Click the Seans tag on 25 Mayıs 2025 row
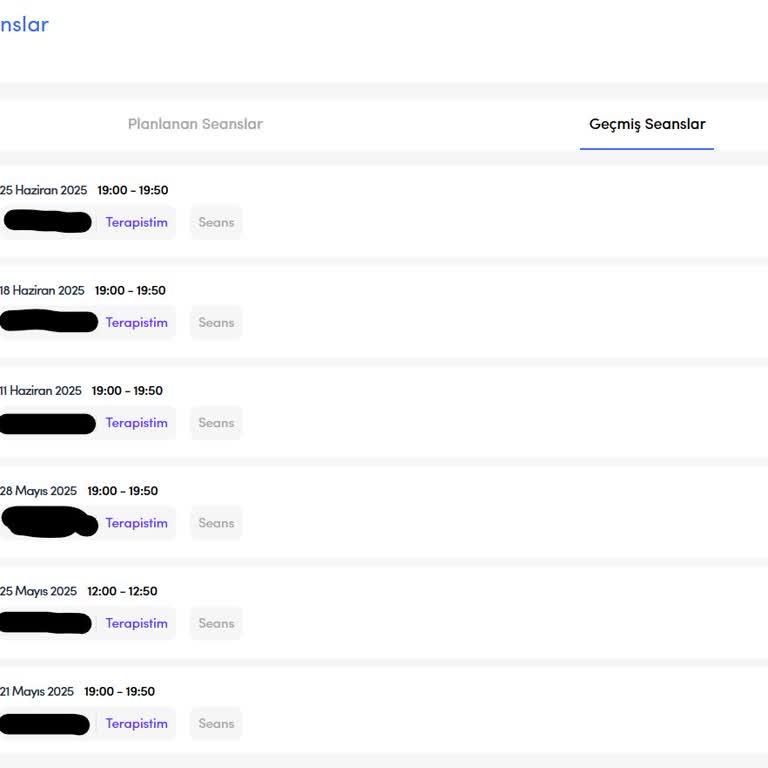This screenshot has height=768, width=768. tap(216, 624)
